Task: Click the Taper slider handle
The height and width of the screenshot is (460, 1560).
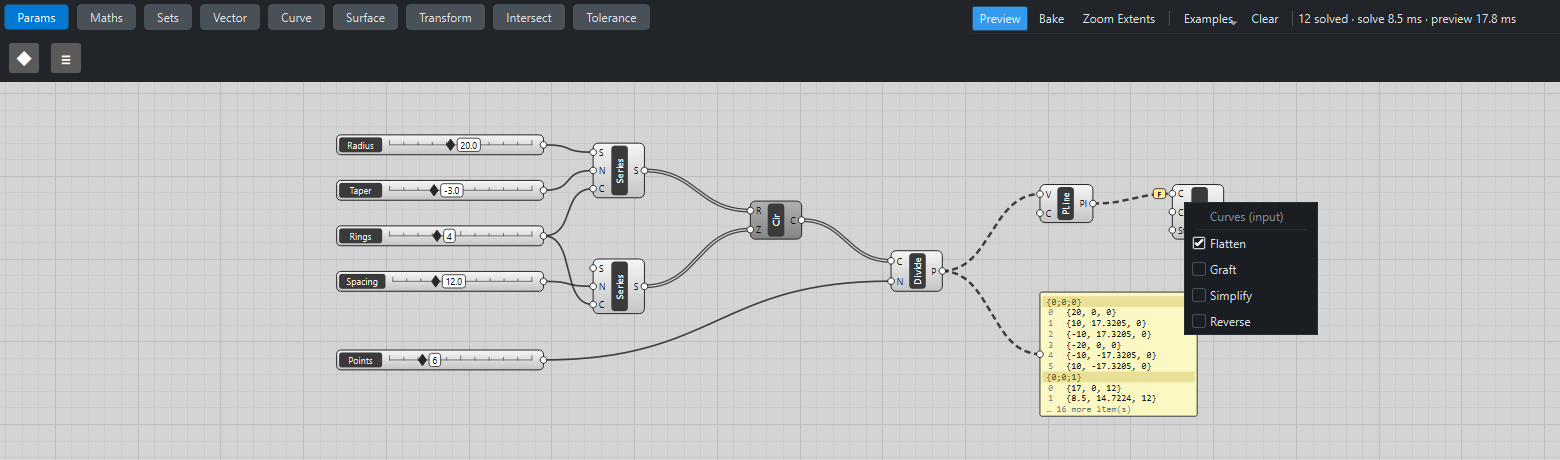Action: pyautogui.click(x=433, y=190)
